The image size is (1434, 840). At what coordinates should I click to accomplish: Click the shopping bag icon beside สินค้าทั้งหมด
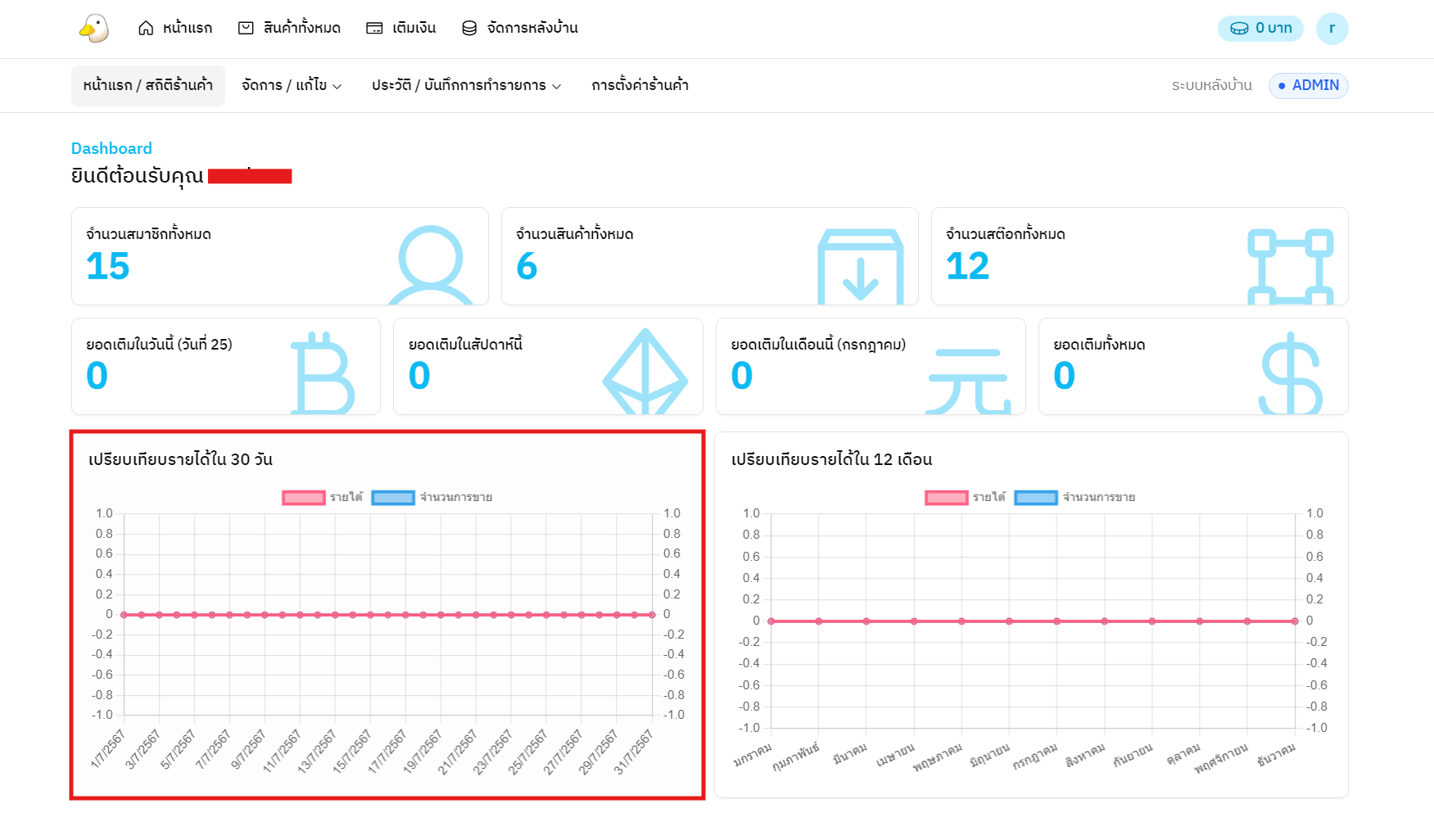point(246,28)
